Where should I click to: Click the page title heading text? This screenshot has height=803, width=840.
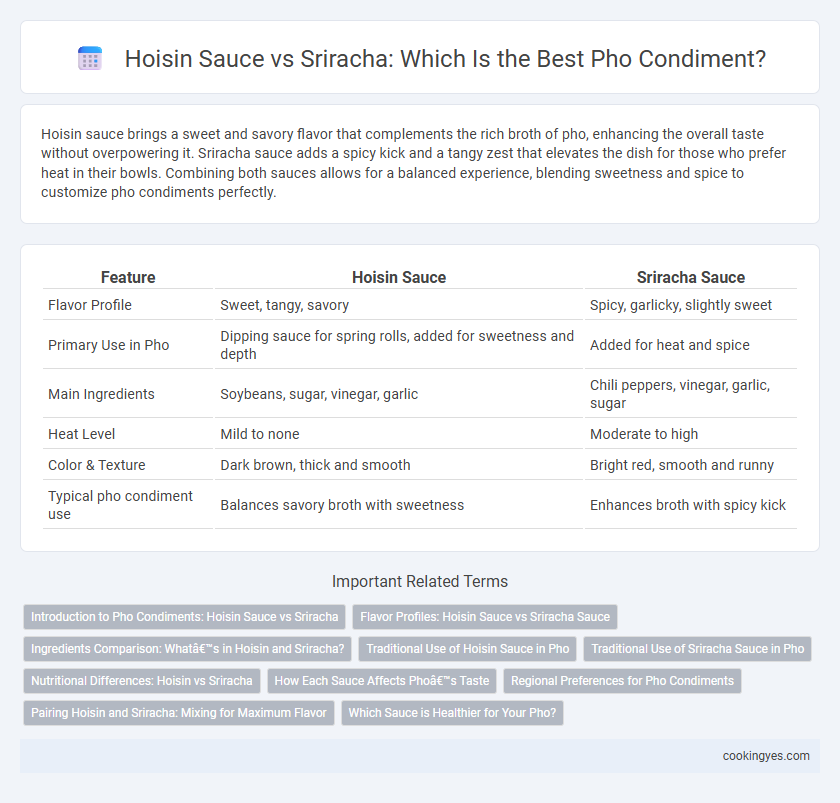[445, 58]
